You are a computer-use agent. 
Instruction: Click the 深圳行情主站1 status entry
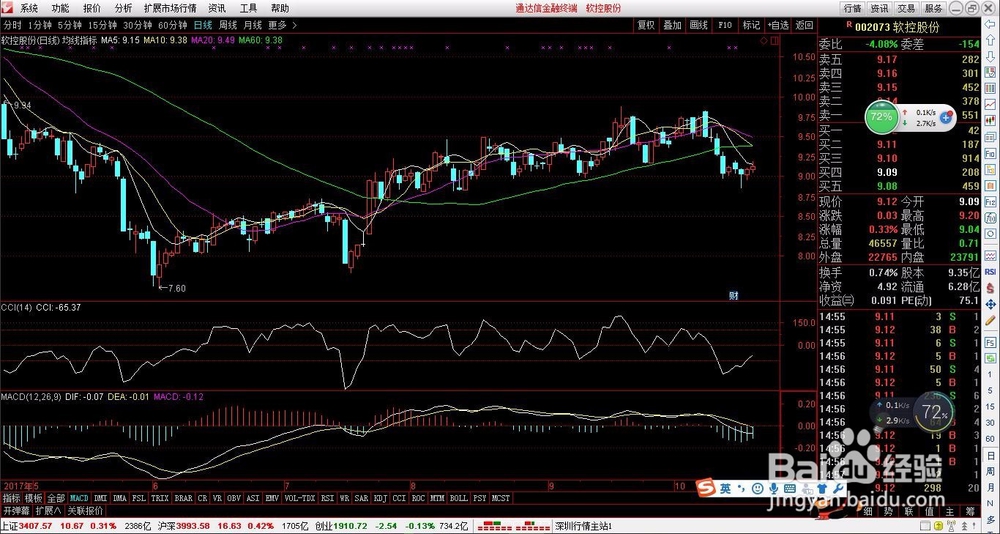click(x=584, y=526)
